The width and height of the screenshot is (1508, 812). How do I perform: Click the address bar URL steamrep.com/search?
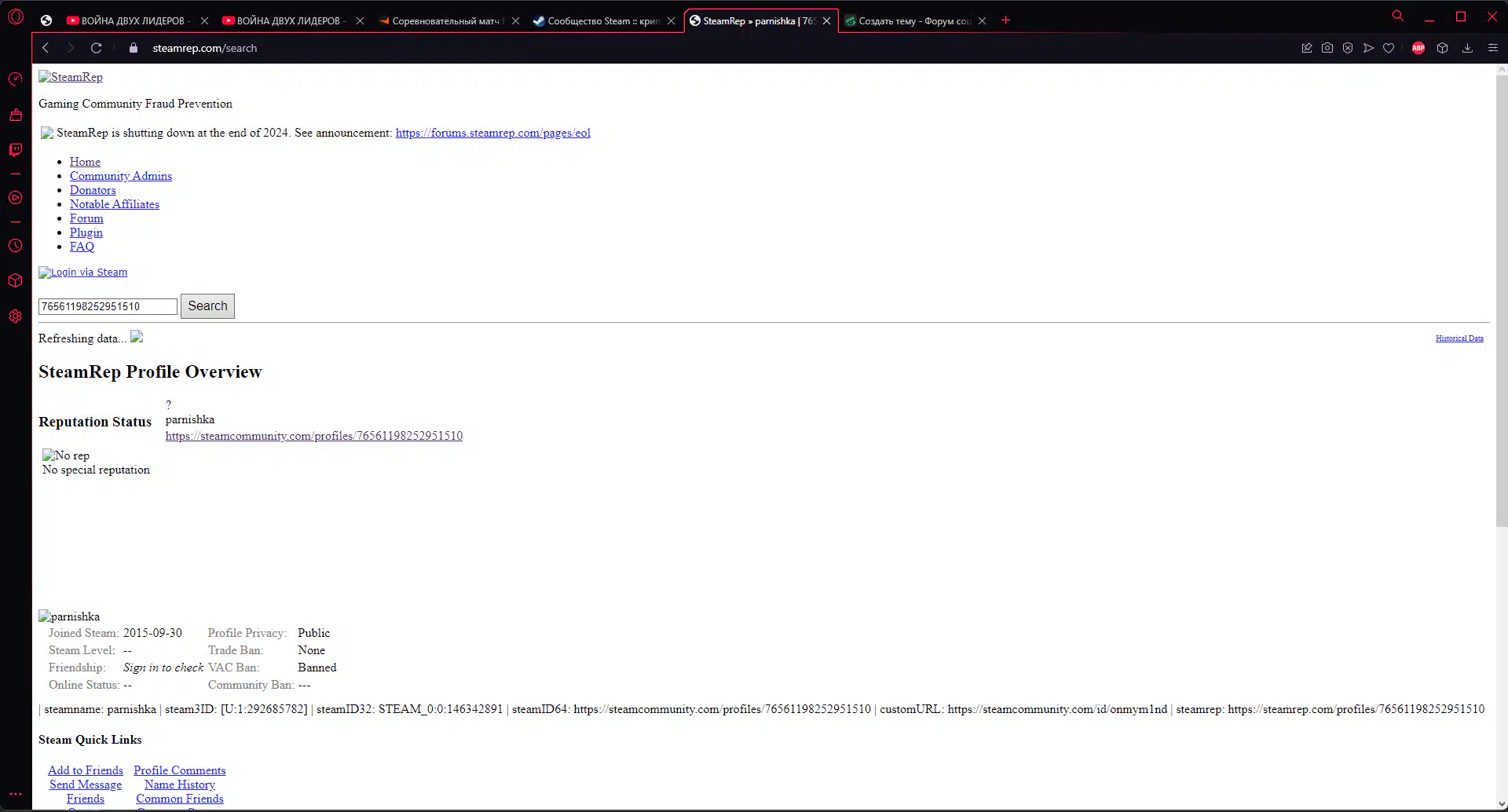coord(205,48)
